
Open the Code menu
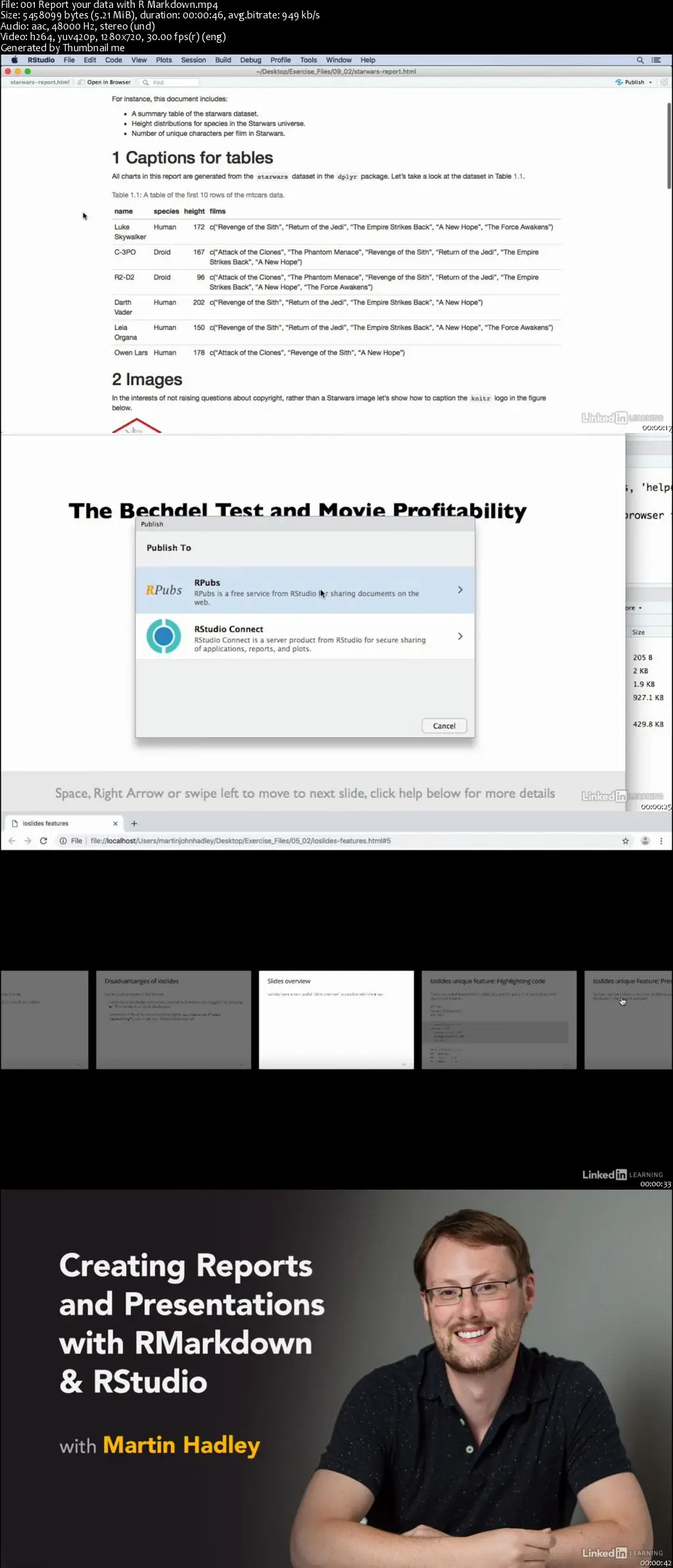(x=114, y=60)
